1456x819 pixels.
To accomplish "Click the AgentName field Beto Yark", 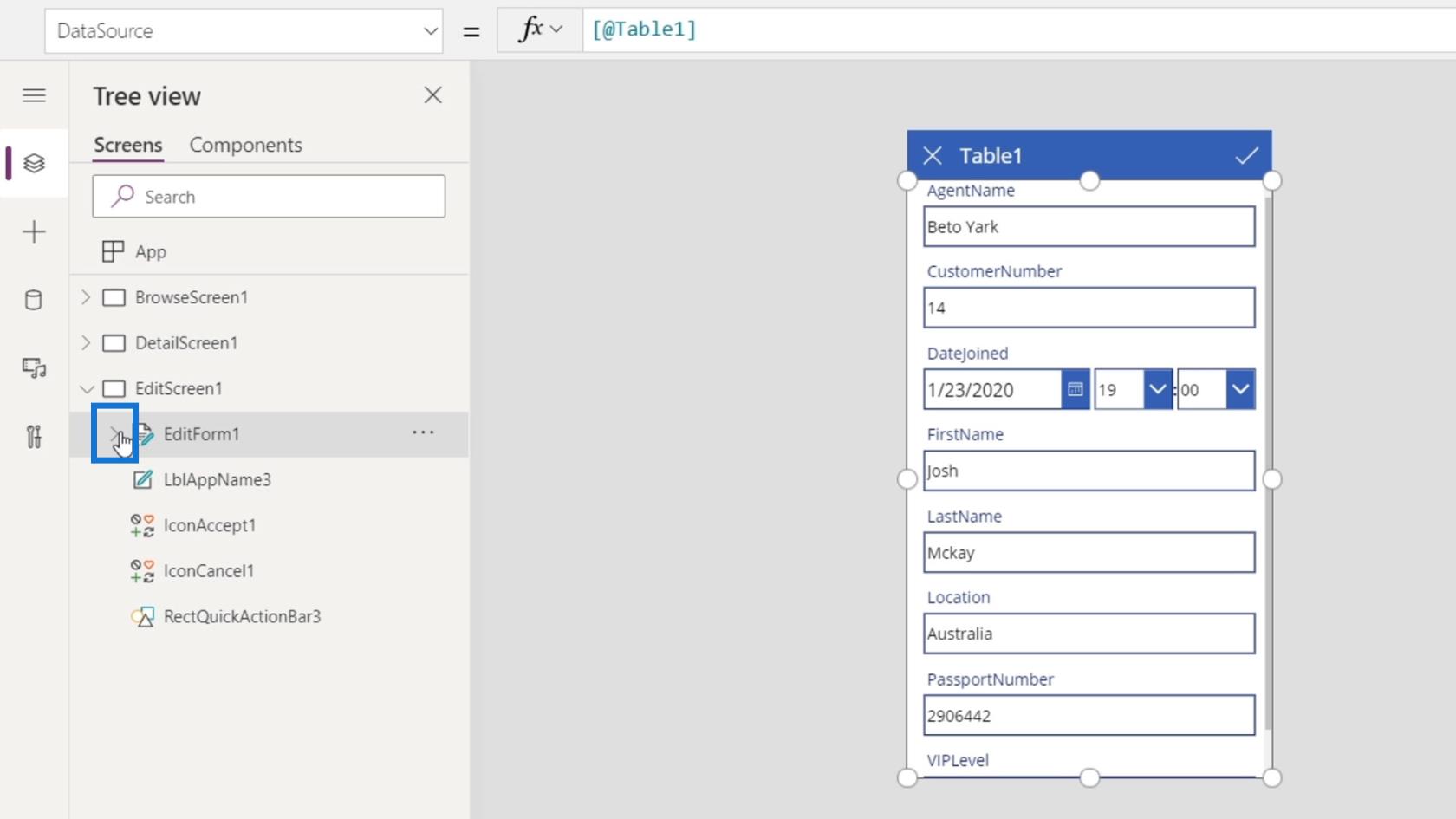I will point(1089,226).
